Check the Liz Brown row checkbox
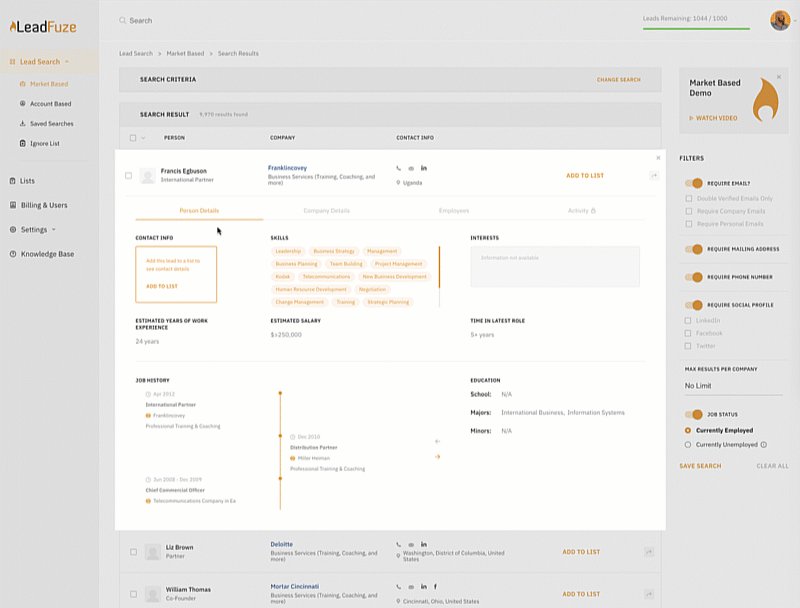This screenshot has width=800, height=608. tap(133, 552)
